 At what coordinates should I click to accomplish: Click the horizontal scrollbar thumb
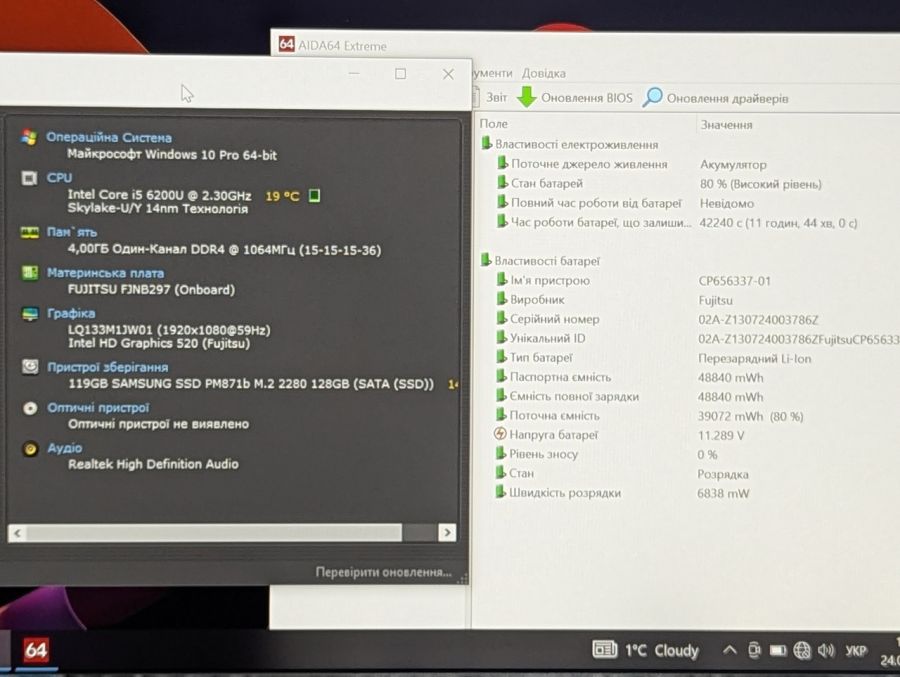click(x=214, y=533)
